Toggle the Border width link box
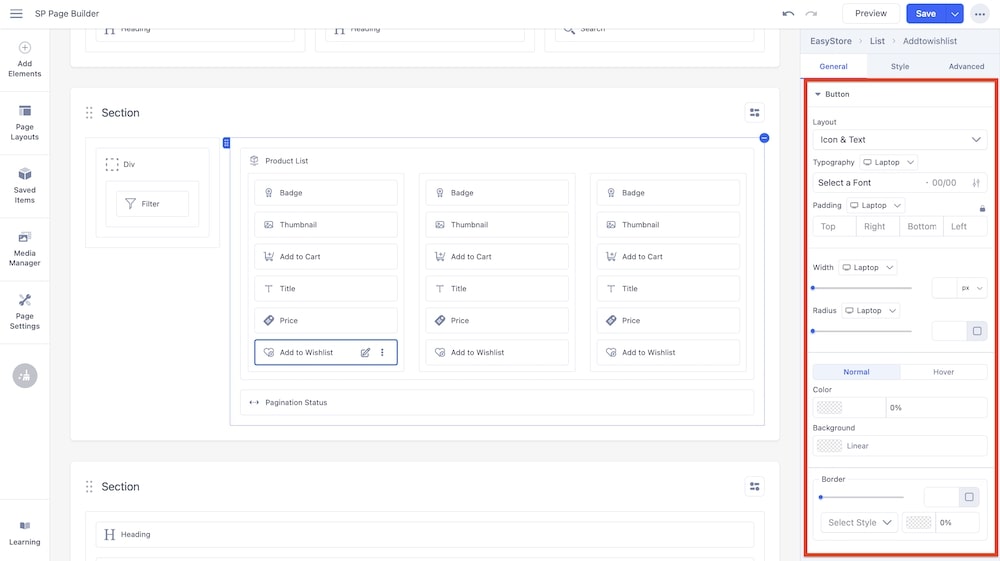This screenshot has height=561, width=1000. [968, 497]
